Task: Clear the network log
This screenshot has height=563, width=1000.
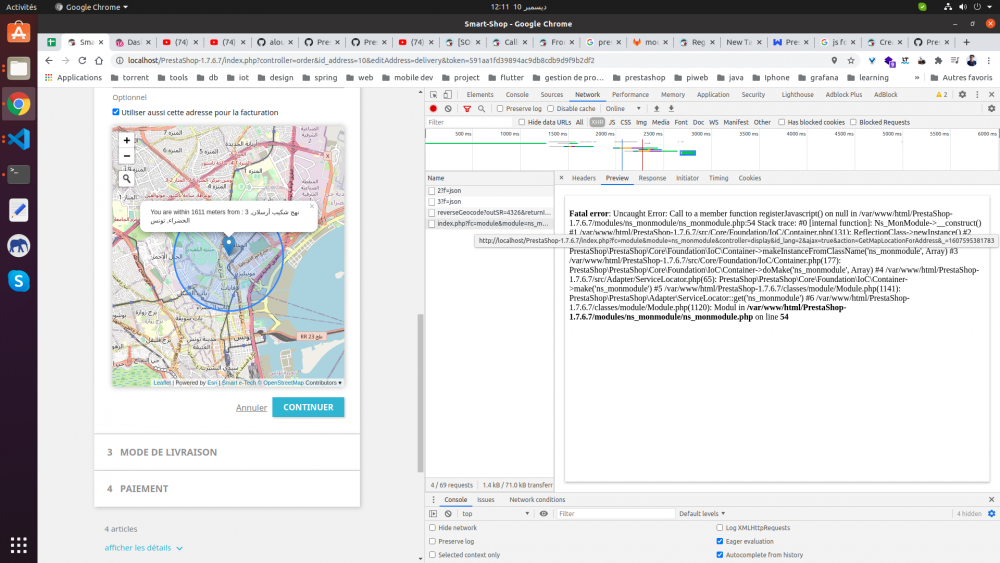Action: 448,108
